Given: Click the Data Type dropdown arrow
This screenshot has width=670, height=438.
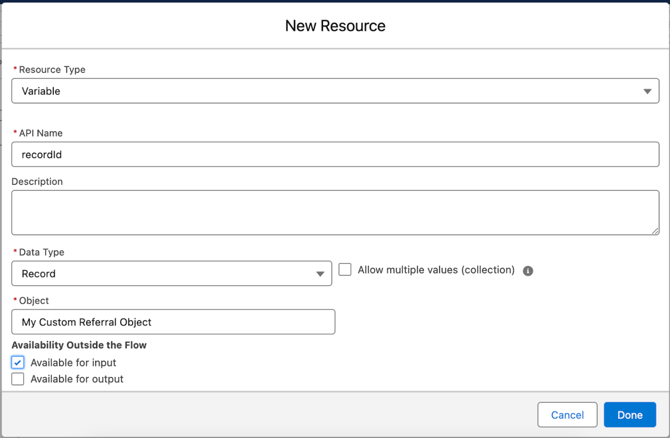Looking at the screenshot, I should 320,274.
